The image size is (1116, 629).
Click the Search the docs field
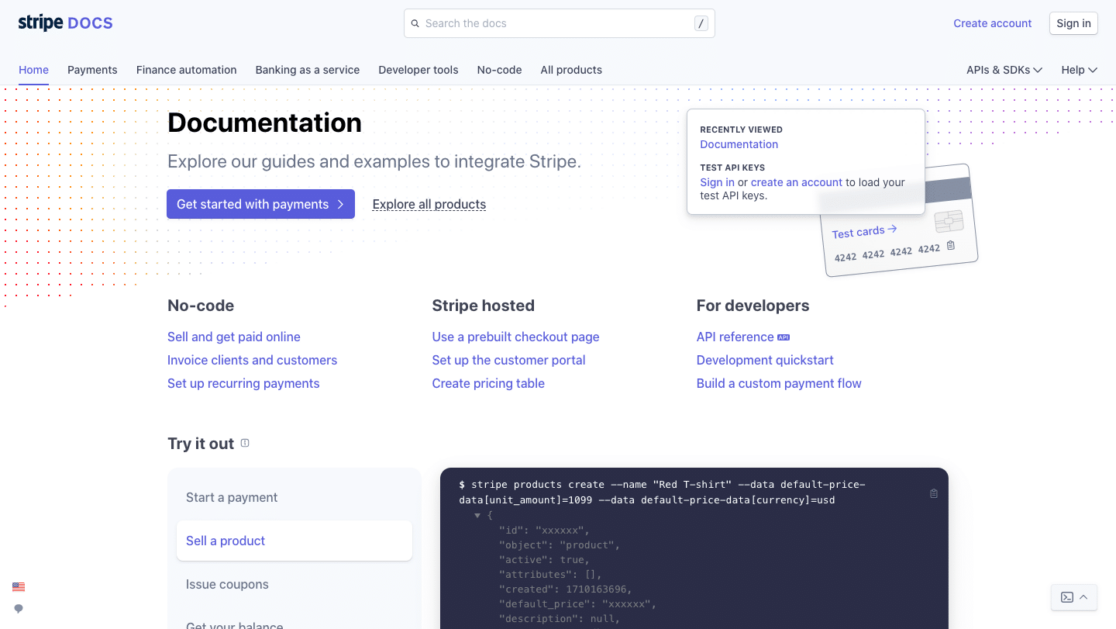pos(559,23)
